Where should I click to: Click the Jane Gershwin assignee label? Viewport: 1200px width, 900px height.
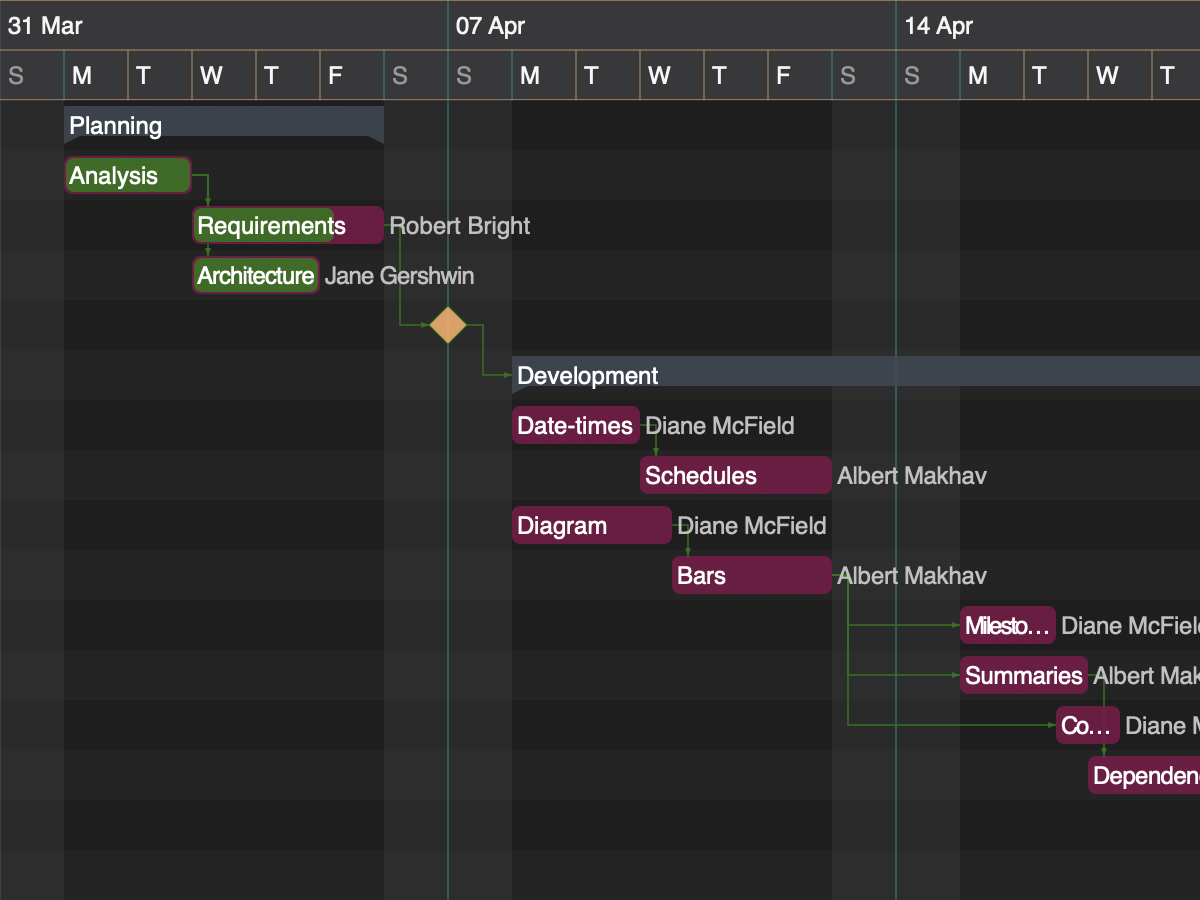point(400,276)
